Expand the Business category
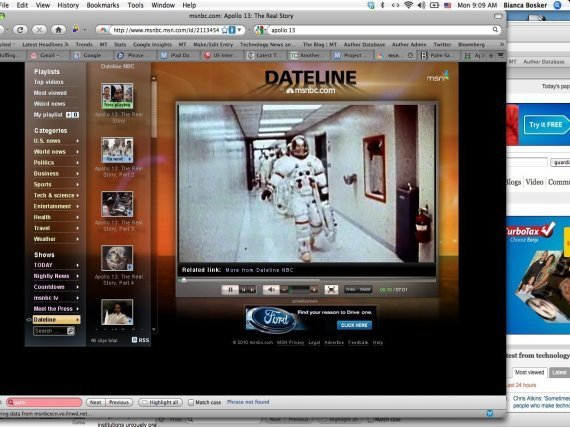The height and width of the screenshot is (427, 570). (56, 173)
